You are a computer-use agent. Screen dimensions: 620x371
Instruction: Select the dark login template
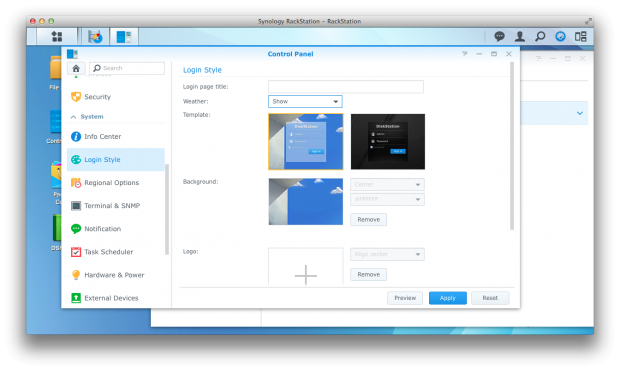pyautogui.click(x=388, y=142)
